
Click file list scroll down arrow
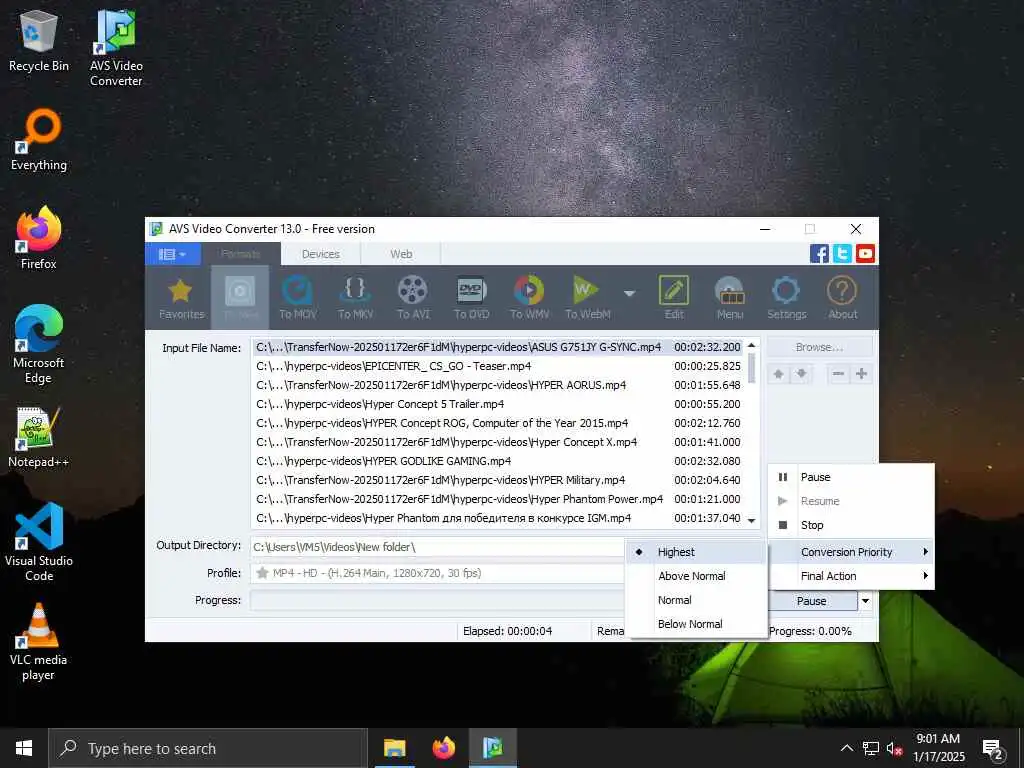[751, 520]
